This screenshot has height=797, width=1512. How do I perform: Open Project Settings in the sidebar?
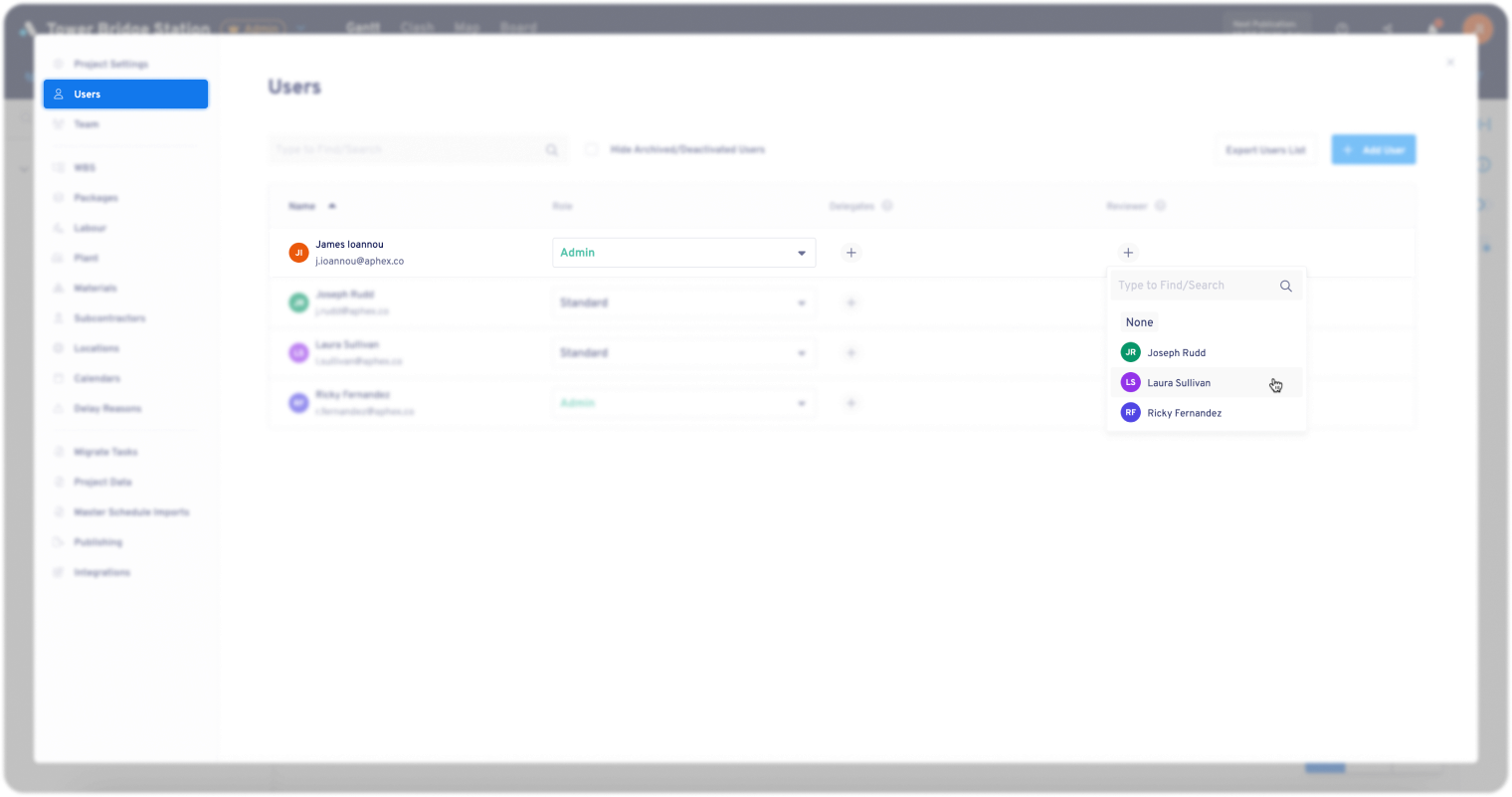pyautogui.click(x=110, y=64)
